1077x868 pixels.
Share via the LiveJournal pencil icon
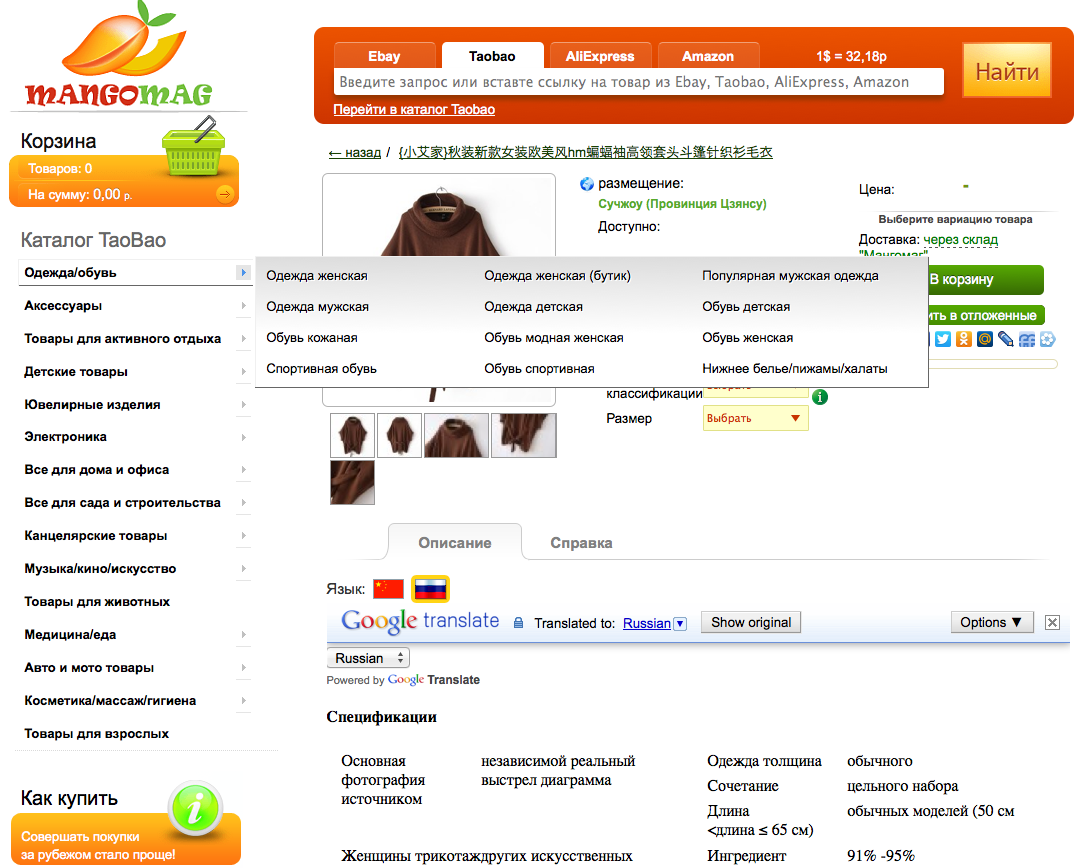point(1006,339)
